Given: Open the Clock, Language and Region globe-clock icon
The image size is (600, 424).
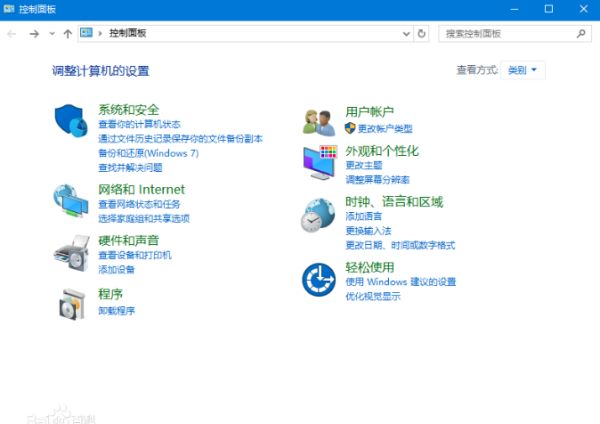Looking at the screenshot, I should click(x=318, y=215).
